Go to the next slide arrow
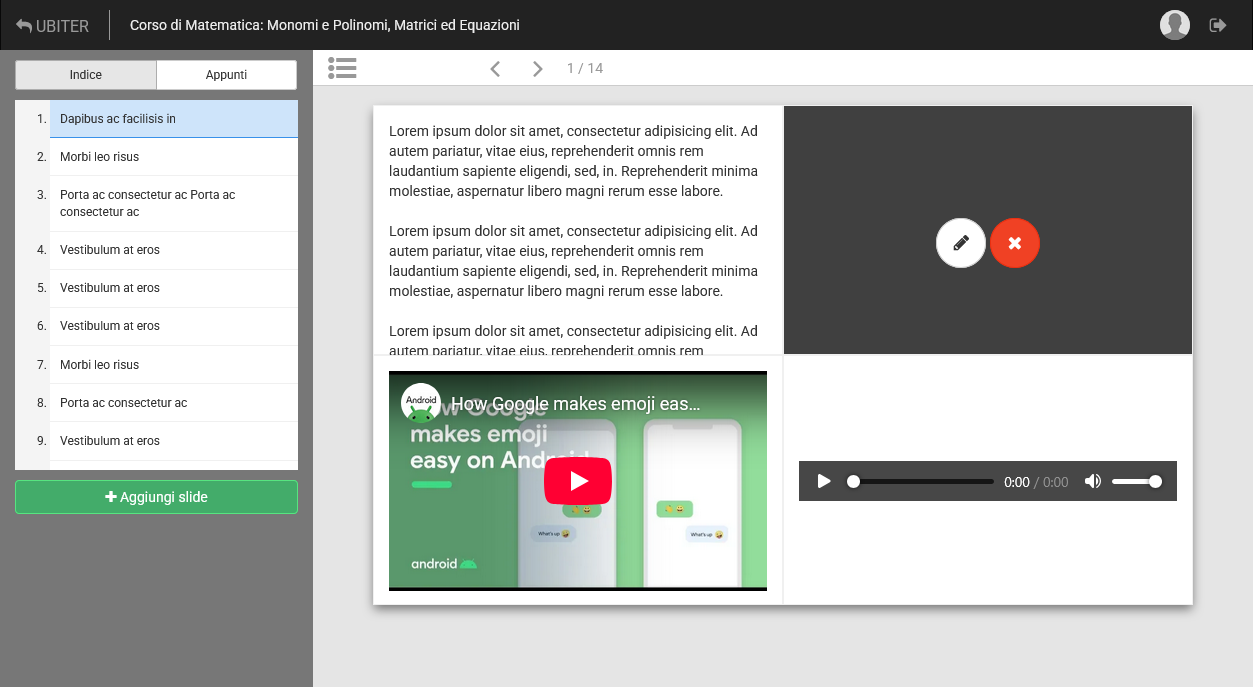Screen dimensions: 1253x687 tap(538, 68)
